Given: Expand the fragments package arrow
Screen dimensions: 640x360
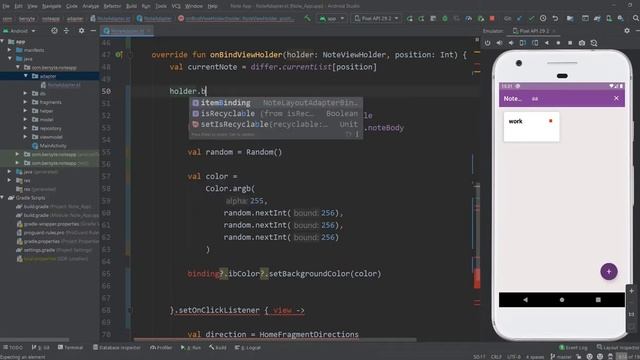Looking at the screenshot, I should coord(26,102).
